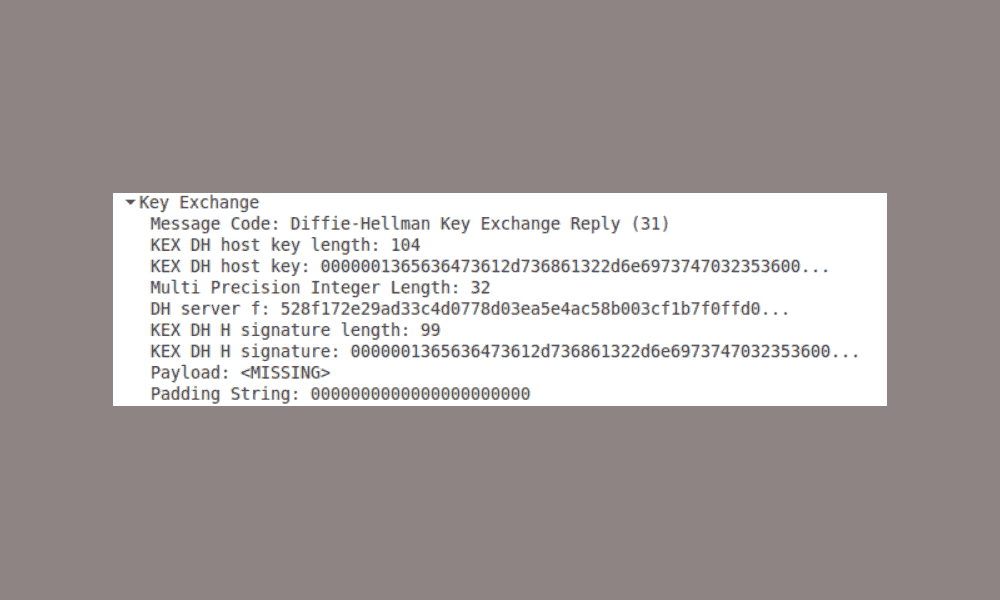Image resolution: width=1000 pixels, height=600 pixels.
Task: Click the host key hex value 0000001365...
Action: click(x=575, y=267)
